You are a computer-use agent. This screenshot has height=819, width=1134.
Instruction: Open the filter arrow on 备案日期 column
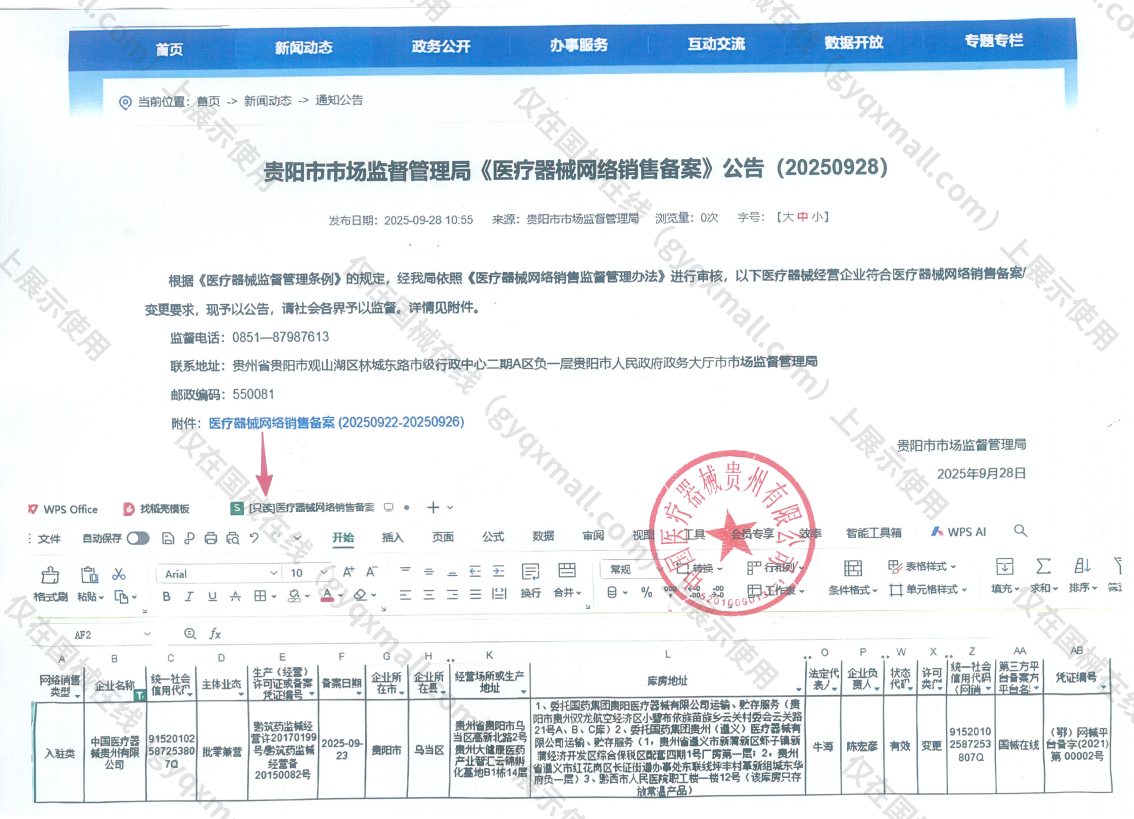(x=359, y=693)
